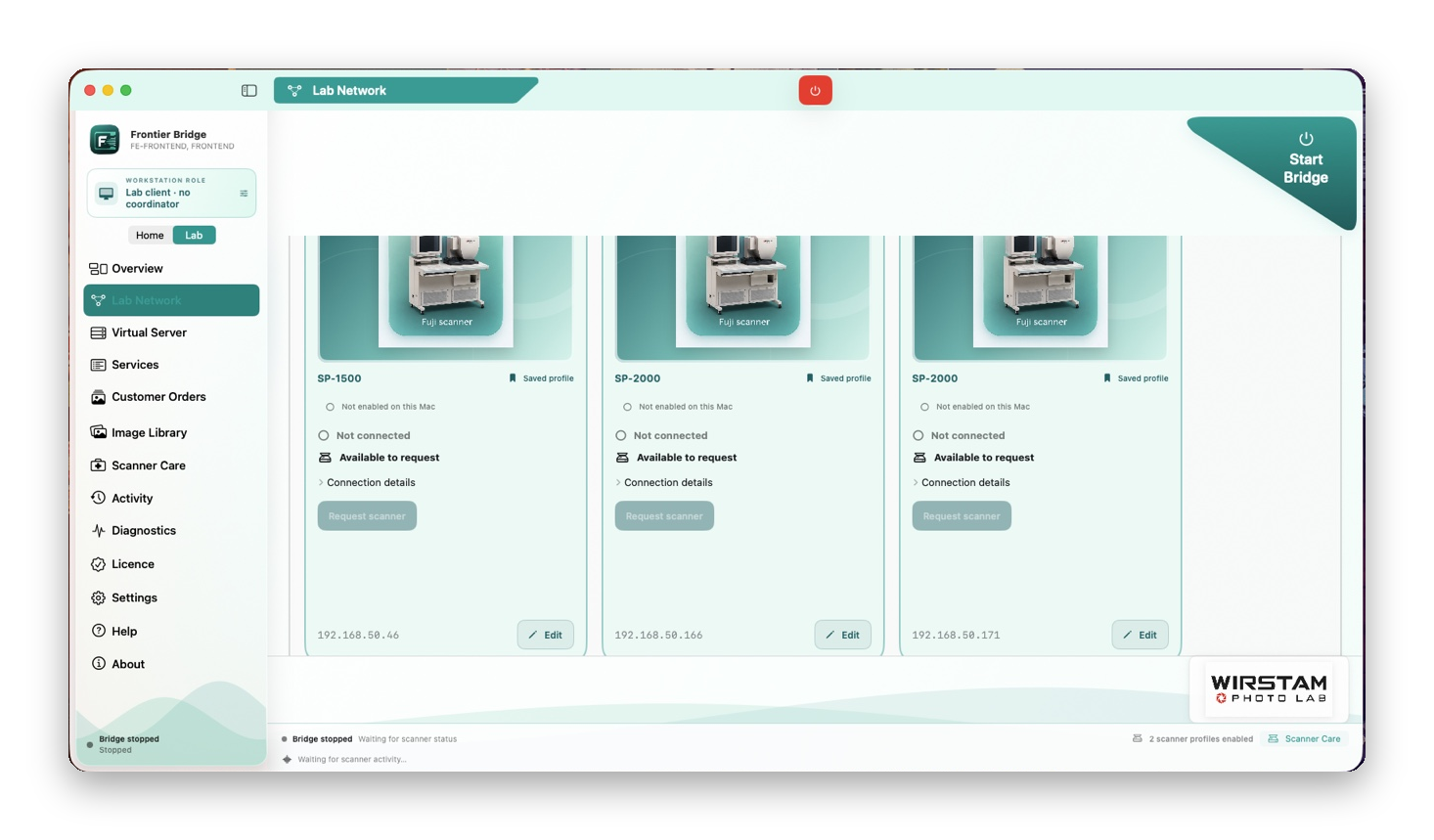Go to Services in the sidebar
The image size is (1434, 840).
click(x=171, y=365)
